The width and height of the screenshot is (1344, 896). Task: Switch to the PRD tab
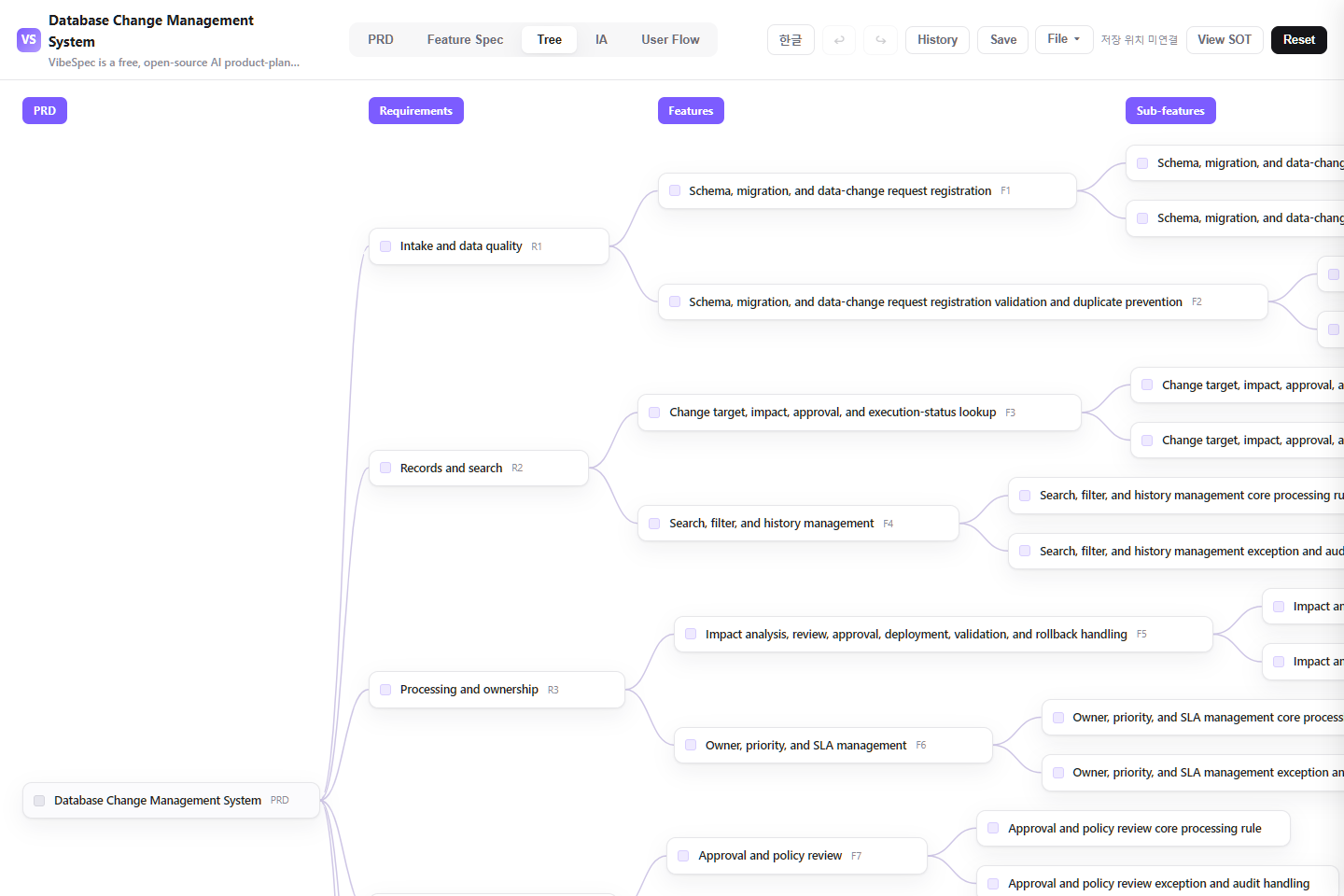[381, 40]
